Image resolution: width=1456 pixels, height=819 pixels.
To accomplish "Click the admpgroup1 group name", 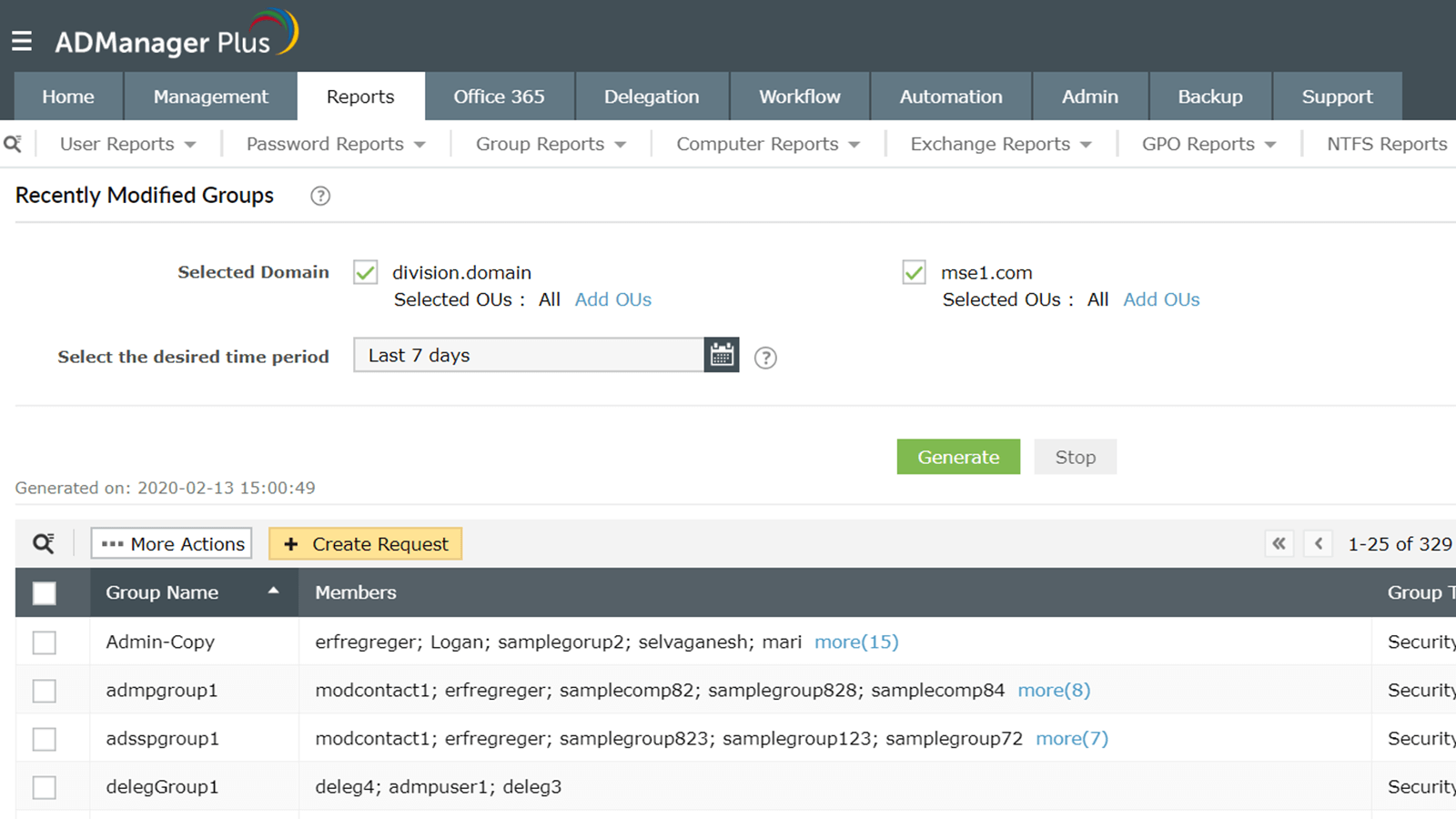I will click(x=162, y=690).
